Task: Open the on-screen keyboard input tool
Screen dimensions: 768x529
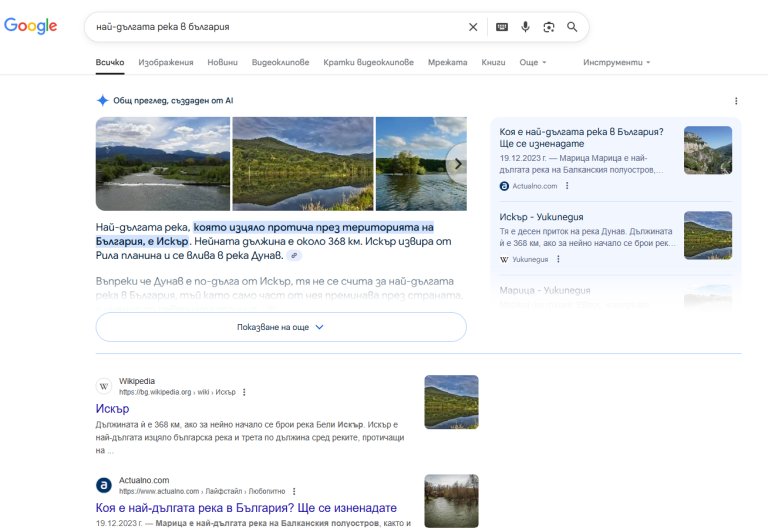Action: [502, 27]
